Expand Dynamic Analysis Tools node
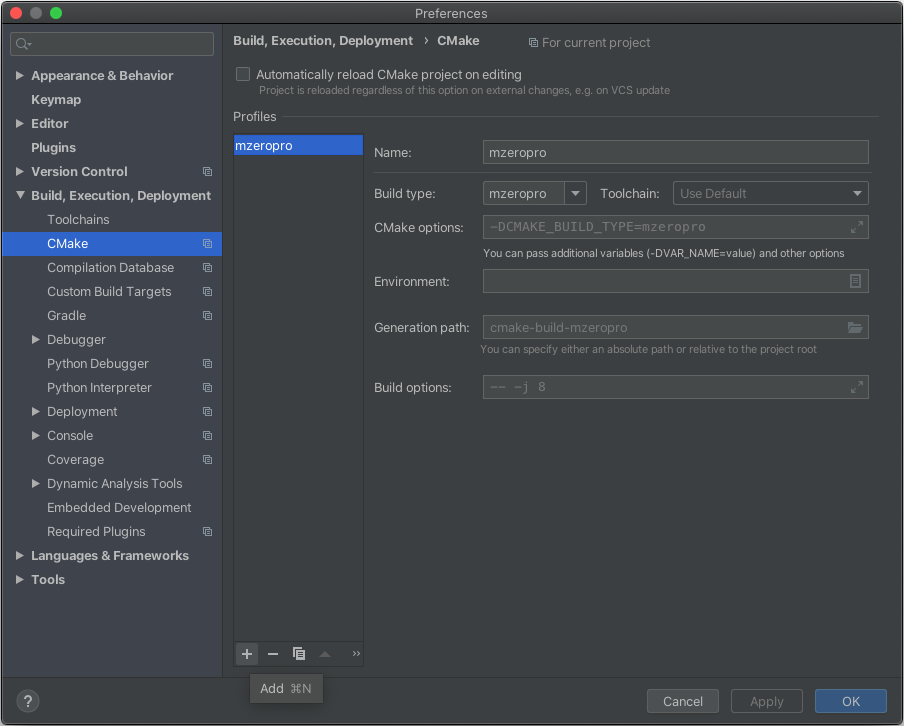The width and height of the screenshot is (904, 726). pos(36,484)
